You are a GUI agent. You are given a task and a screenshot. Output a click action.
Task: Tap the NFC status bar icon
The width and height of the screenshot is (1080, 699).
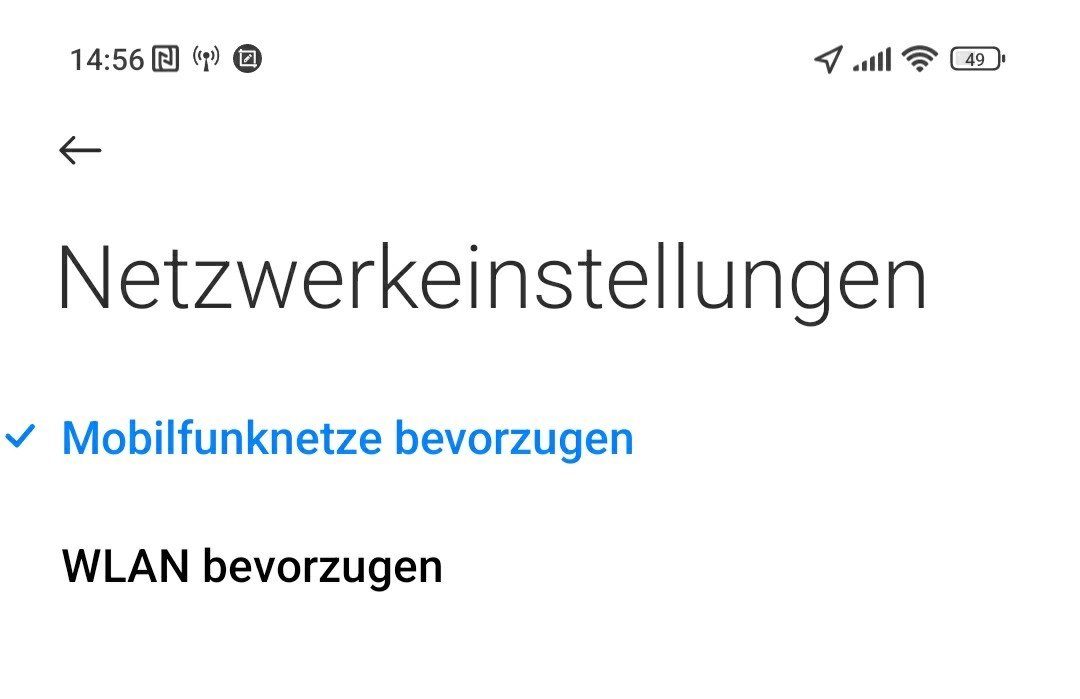point(165,59)
